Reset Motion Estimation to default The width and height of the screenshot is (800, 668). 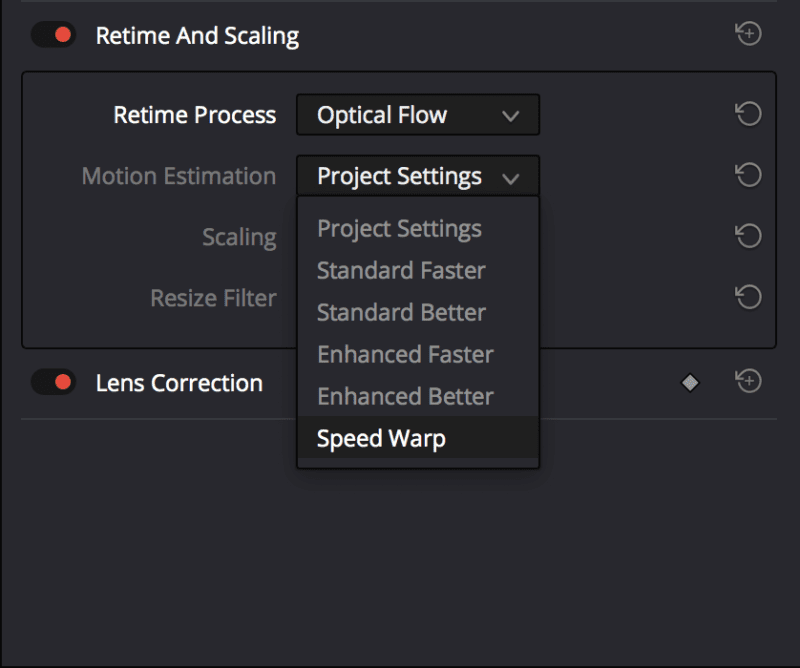pos(748,176)
